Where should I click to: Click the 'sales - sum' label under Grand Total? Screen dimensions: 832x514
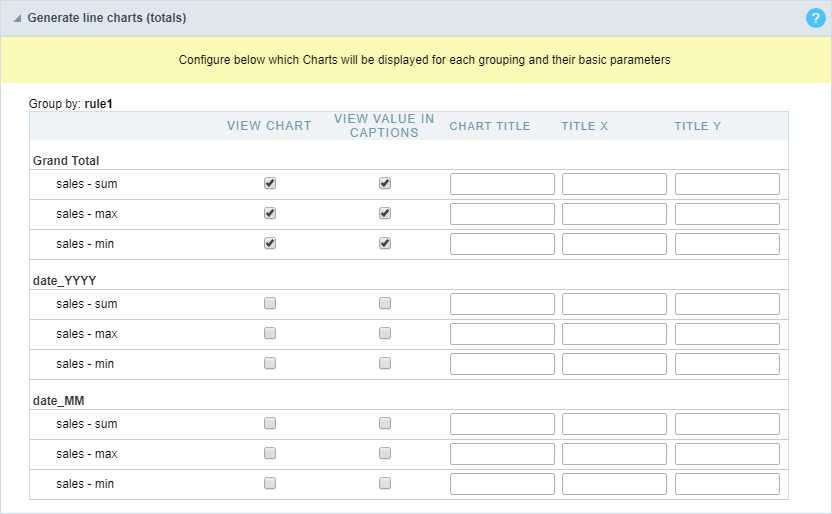tap(86, 184)
